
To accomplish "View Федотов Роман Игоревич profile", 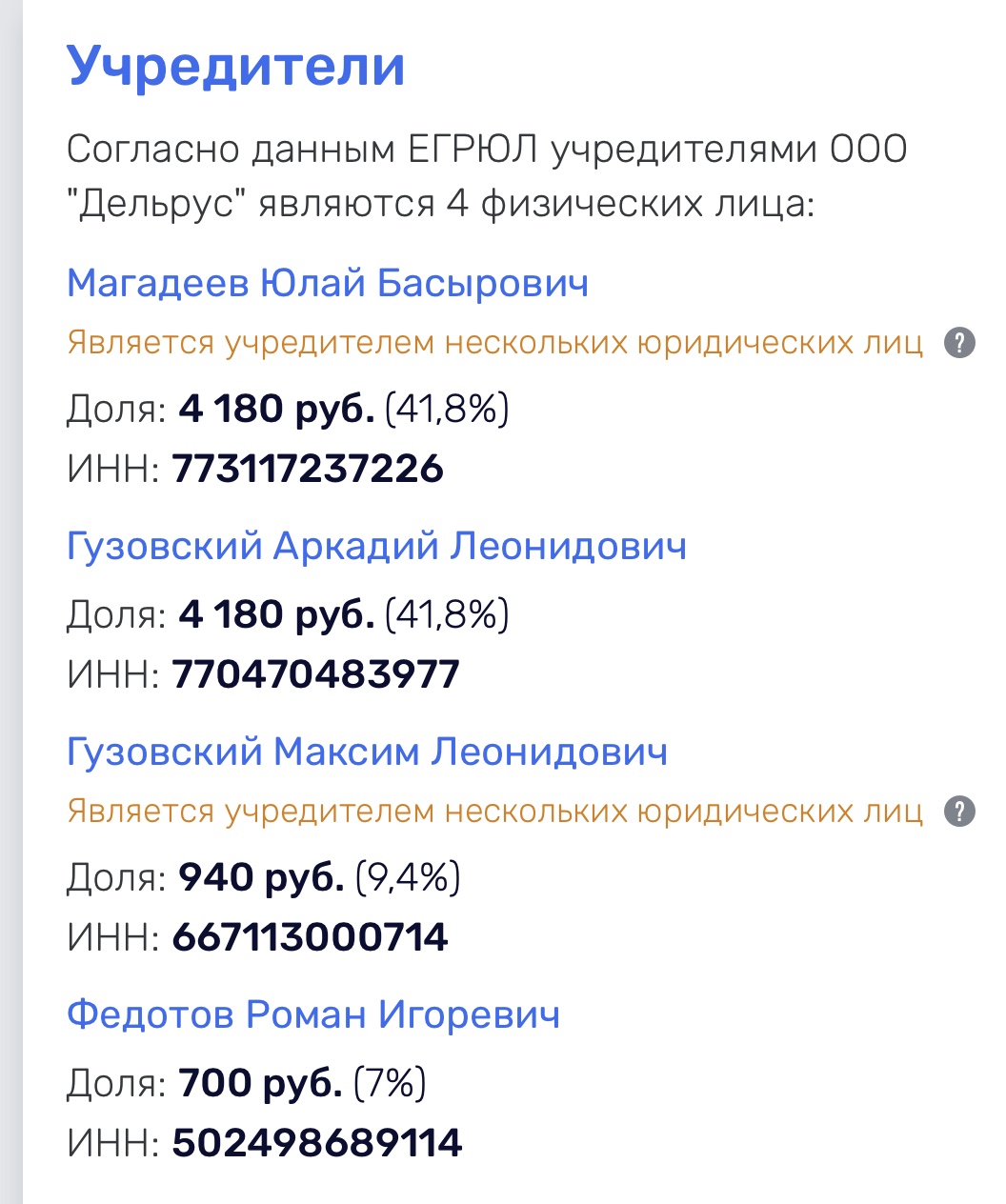I will pyautogui.click(x=313, y=1015).
